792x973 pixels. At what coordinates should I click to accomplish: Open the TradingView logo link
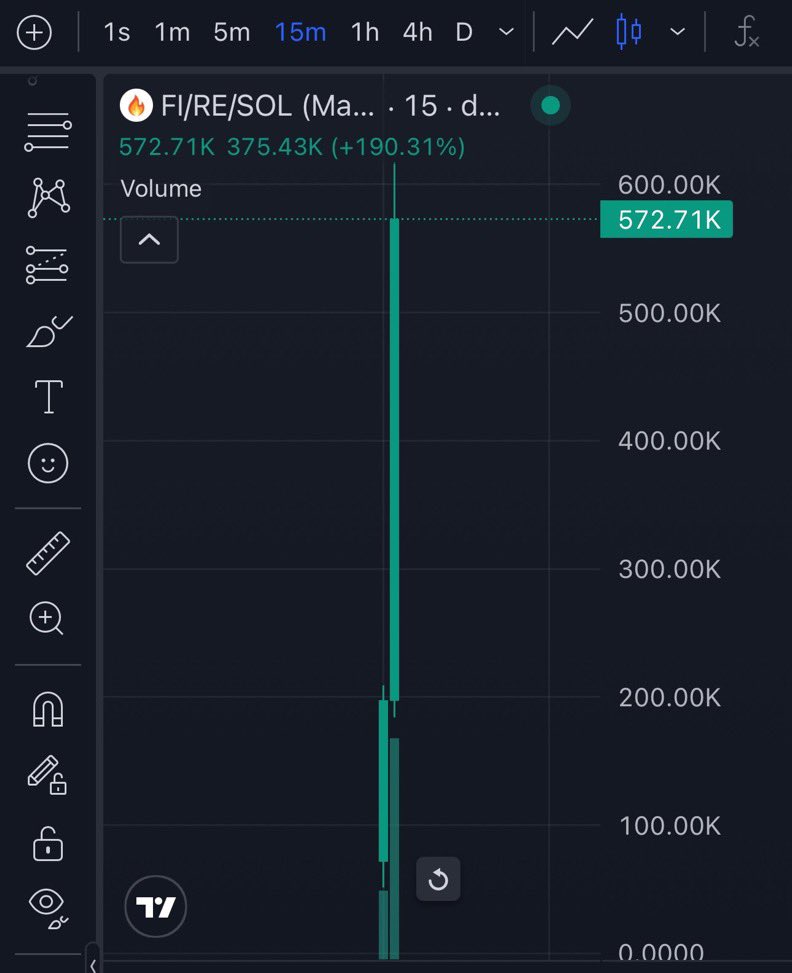click(x=155, y=907)
